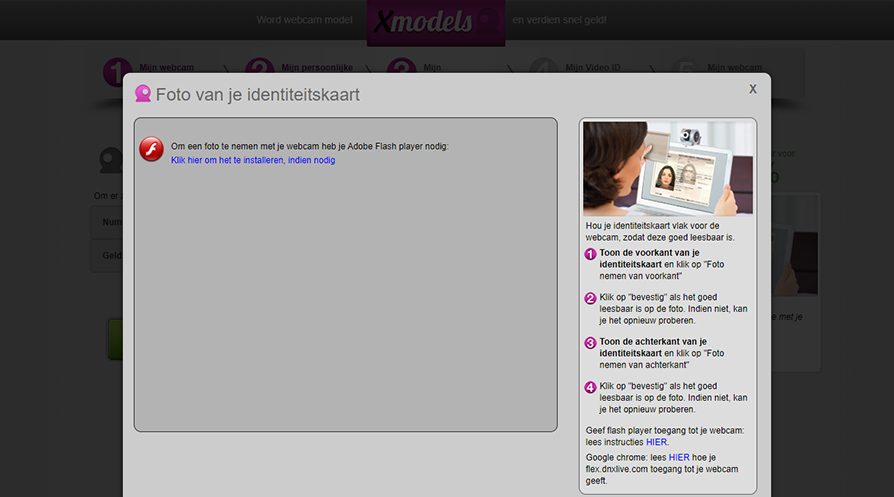Jump to step 5 'Mijn webcam'
The height and width of the screenshot is (497, 894).
point(733,68)
